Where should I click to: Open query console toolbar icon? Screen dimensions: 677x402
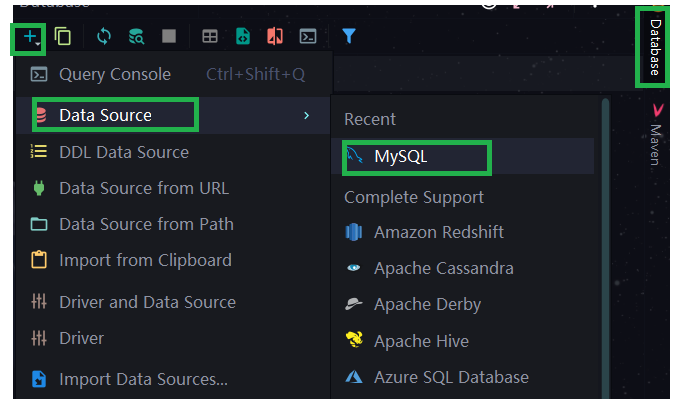coord(308,37)
